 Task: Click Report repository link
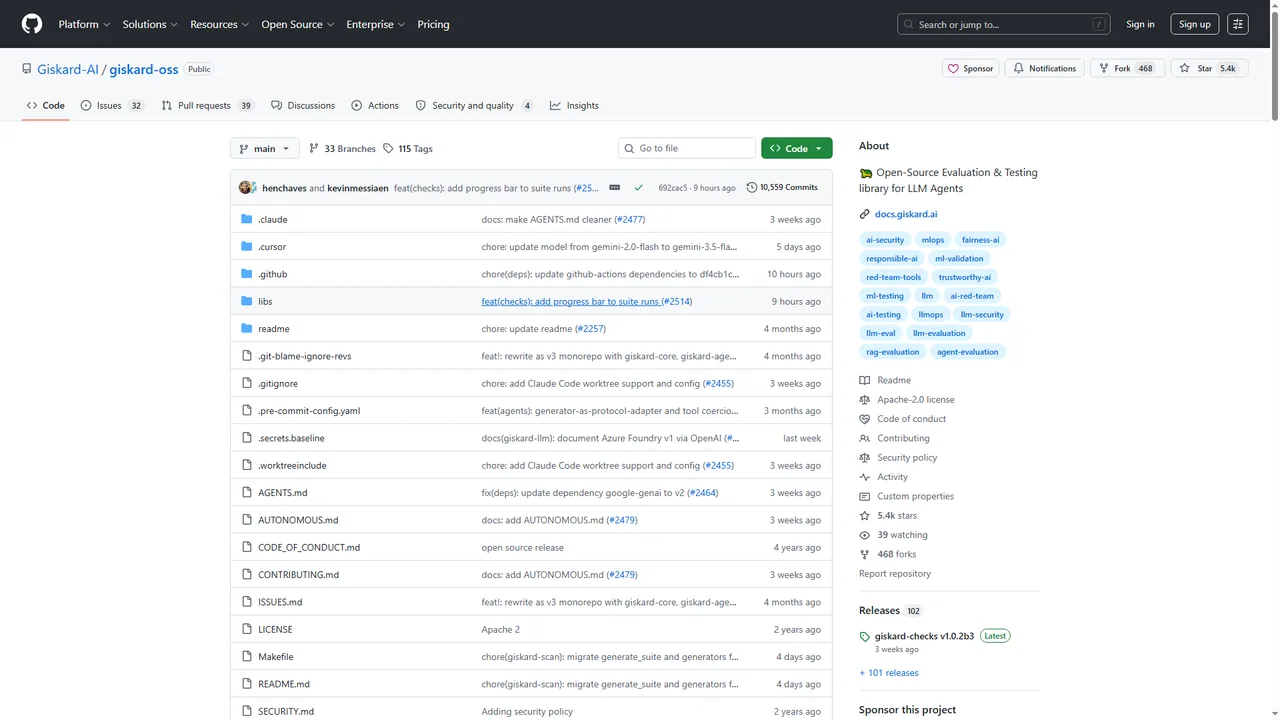tap(895, 574)
